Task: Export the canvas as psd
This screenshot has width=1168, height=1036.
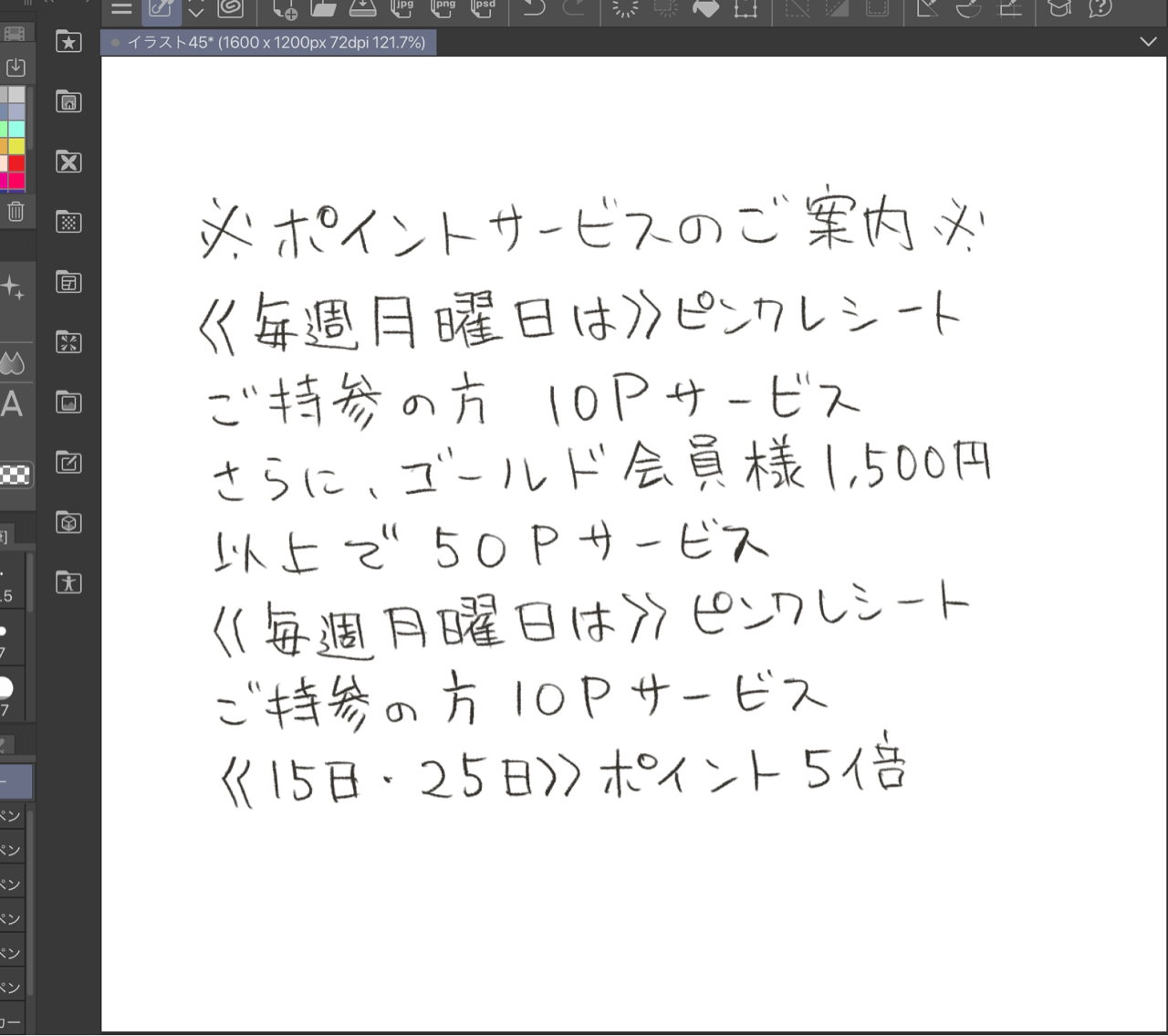Action: 483,8
